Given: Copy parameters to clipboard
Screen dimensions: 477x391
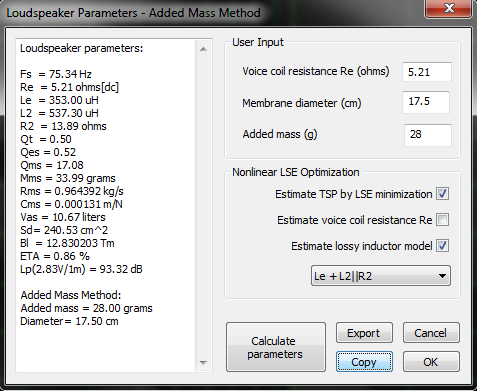Looking at the screenshot, I should tap(364, 362).
